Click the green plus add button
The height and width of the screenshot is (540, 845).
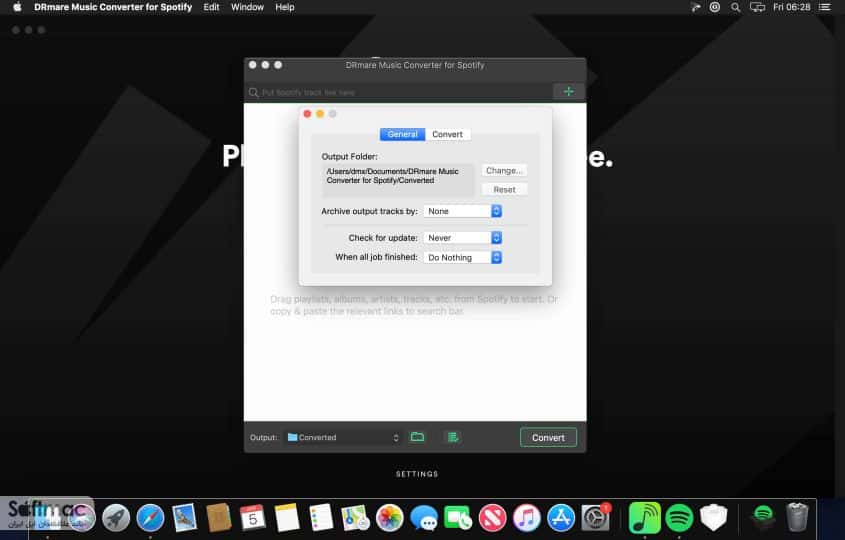tap(569, 92)
